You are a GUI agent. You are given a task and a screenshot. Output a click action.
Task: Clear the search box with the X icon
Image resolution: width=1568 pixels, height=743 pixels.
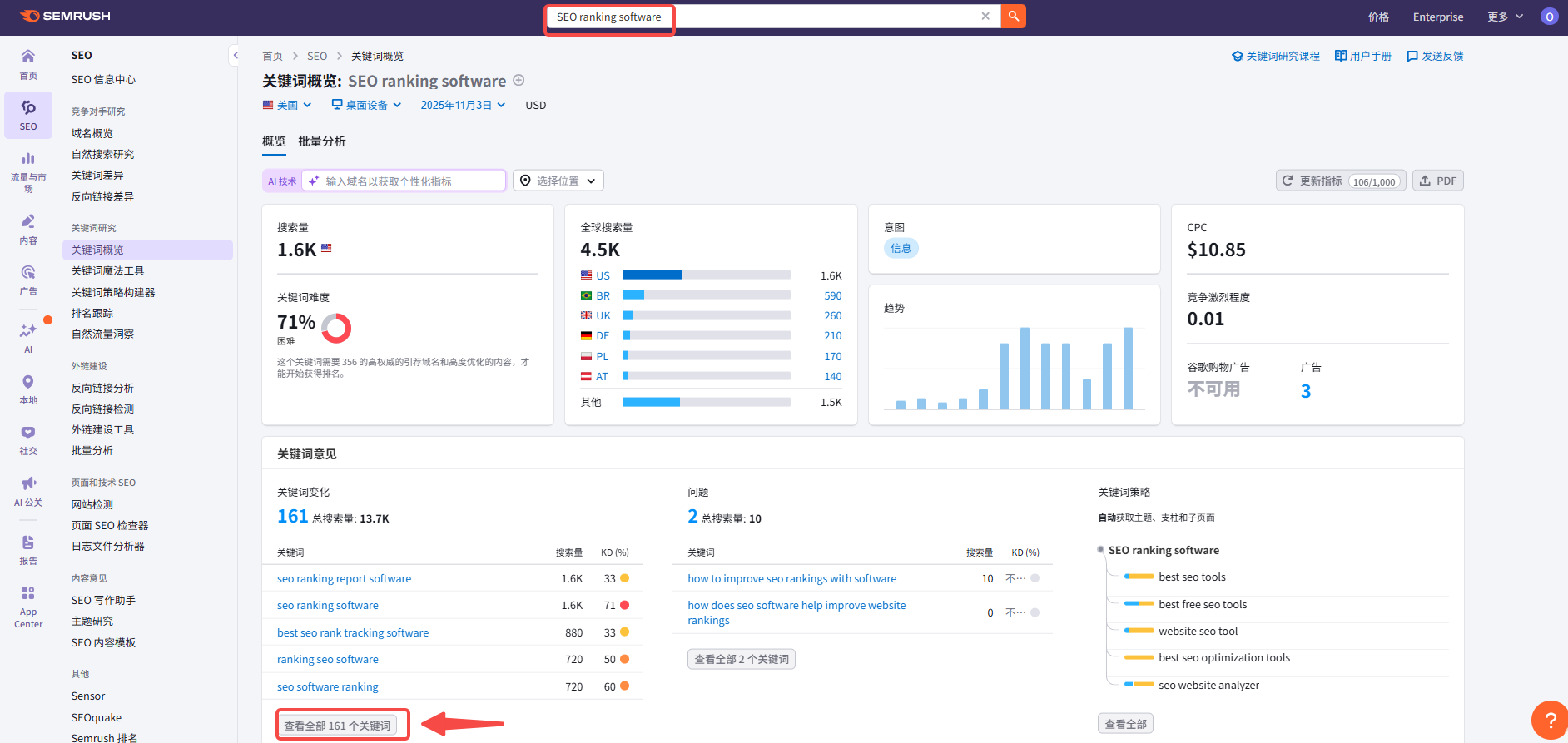click(985, 17)
